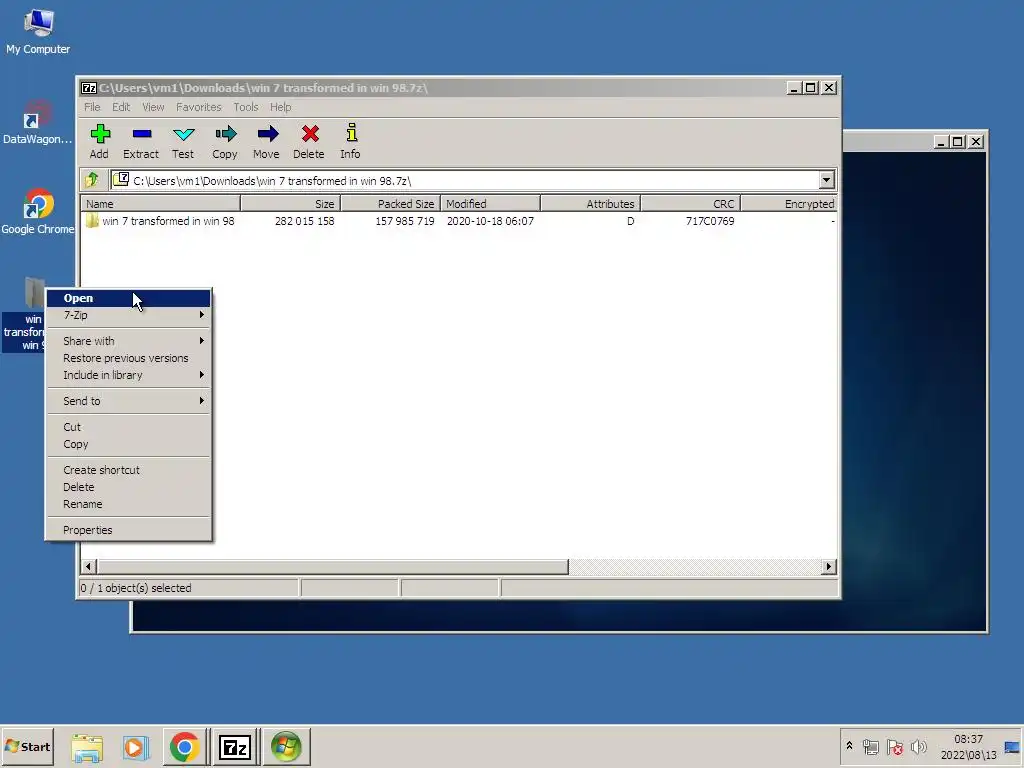Open DataWagon desktop shortcut
The height and width of the screenshot is (768, 1024).
pyautogui.click(x=37, y=122)
